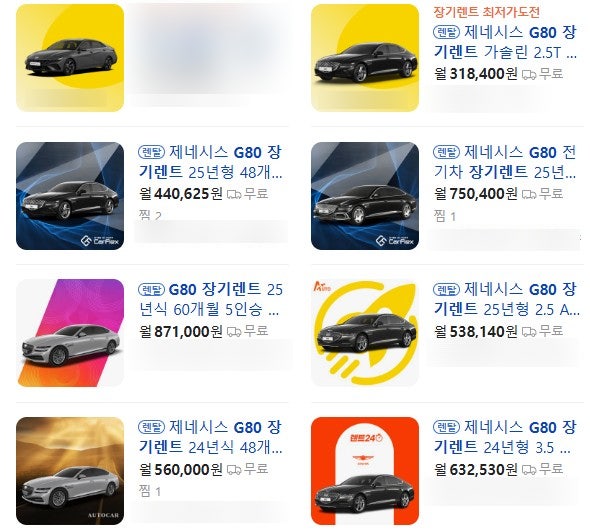
Task: Open the G80 전기차 장기렌트 25년 listing title
Action: pyautogui.click(x=505, y=162)
